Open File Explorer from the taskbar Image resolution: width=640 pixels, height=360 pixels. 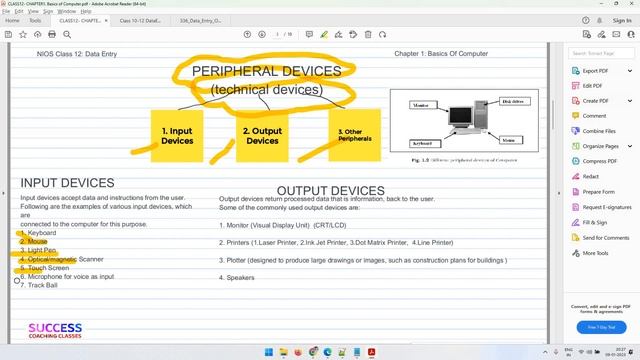click(283, 352)
